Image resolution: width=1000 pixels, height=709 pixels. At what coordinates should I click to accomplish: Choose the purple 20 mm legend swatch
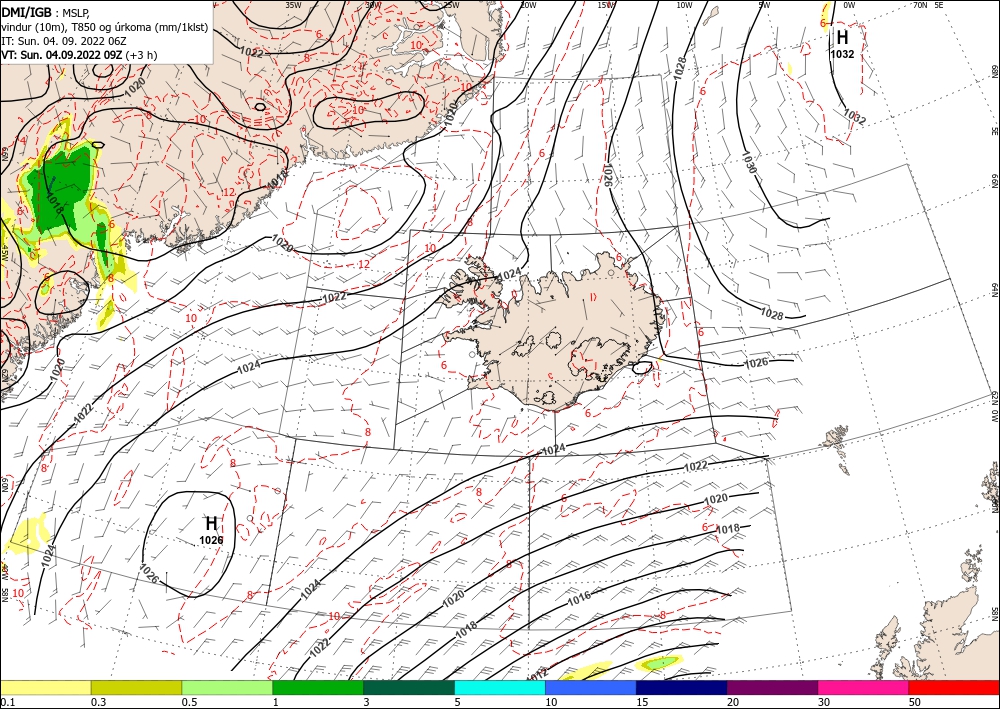tap(772, 687)
